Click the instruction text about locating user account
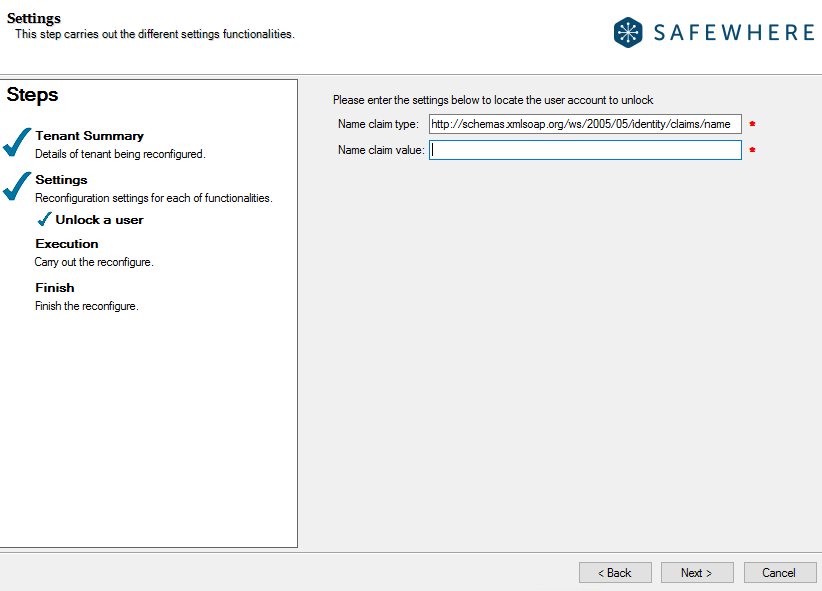The image size is (822, 591). 493,100
